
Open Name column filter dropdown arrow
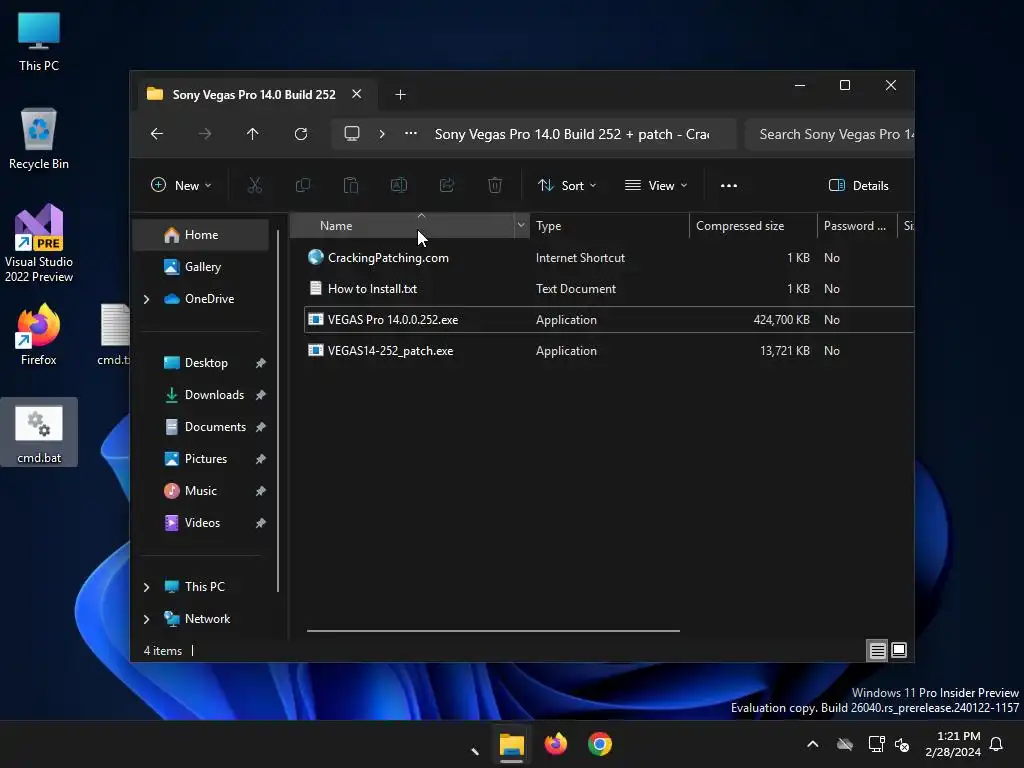[521, 225]
